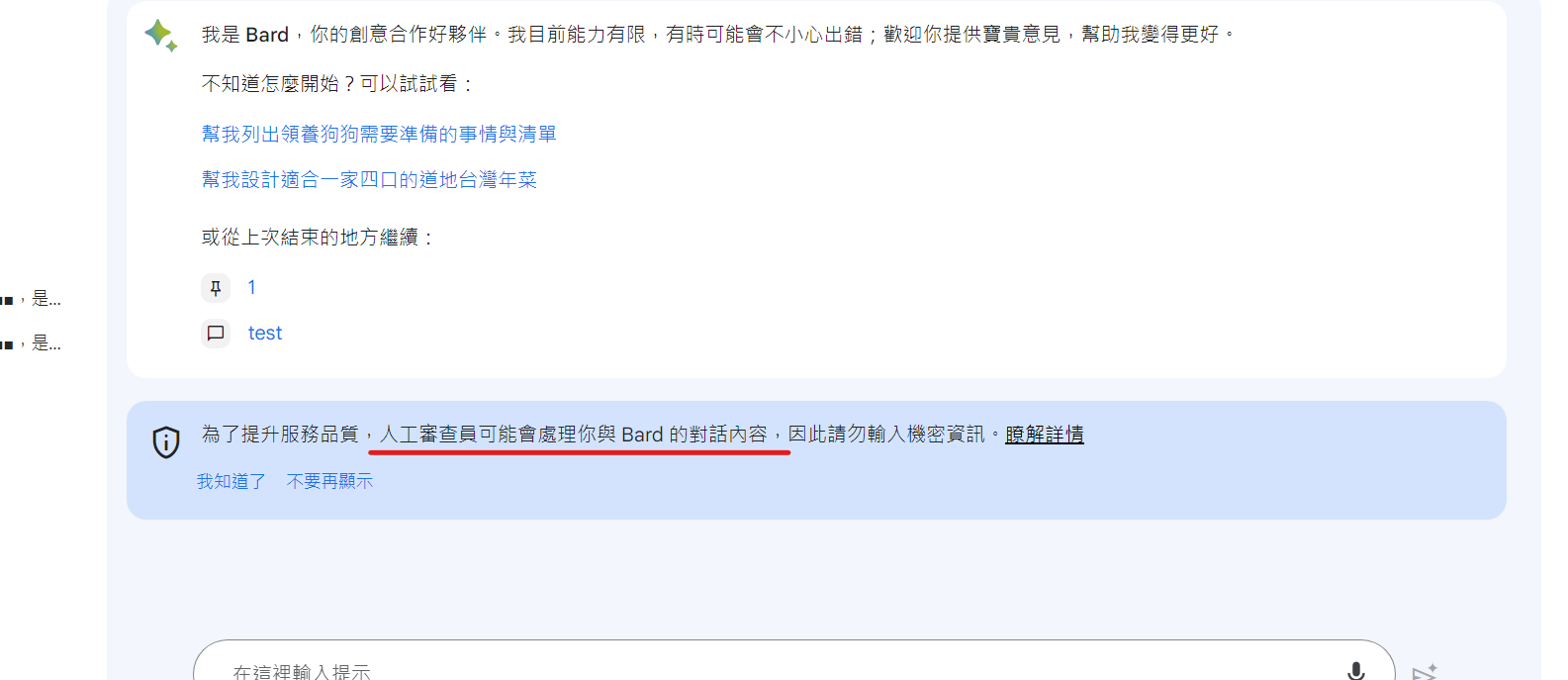Dismiss notice with 我知道了
Screen dimensions: 1568x680
pyautogui.click(x=231, y=481)
